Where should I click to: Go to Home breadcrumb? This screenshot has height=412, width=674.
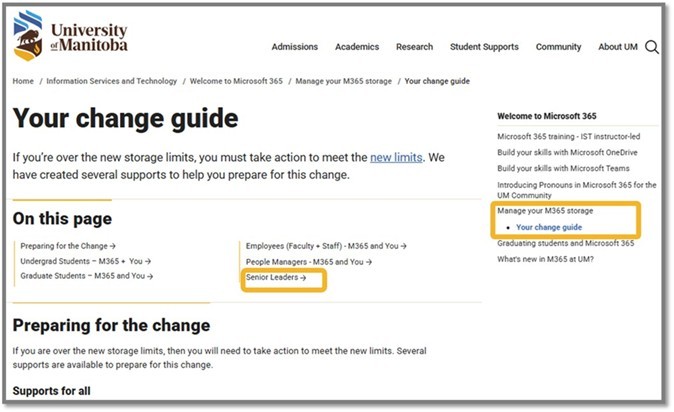point(23,81)
